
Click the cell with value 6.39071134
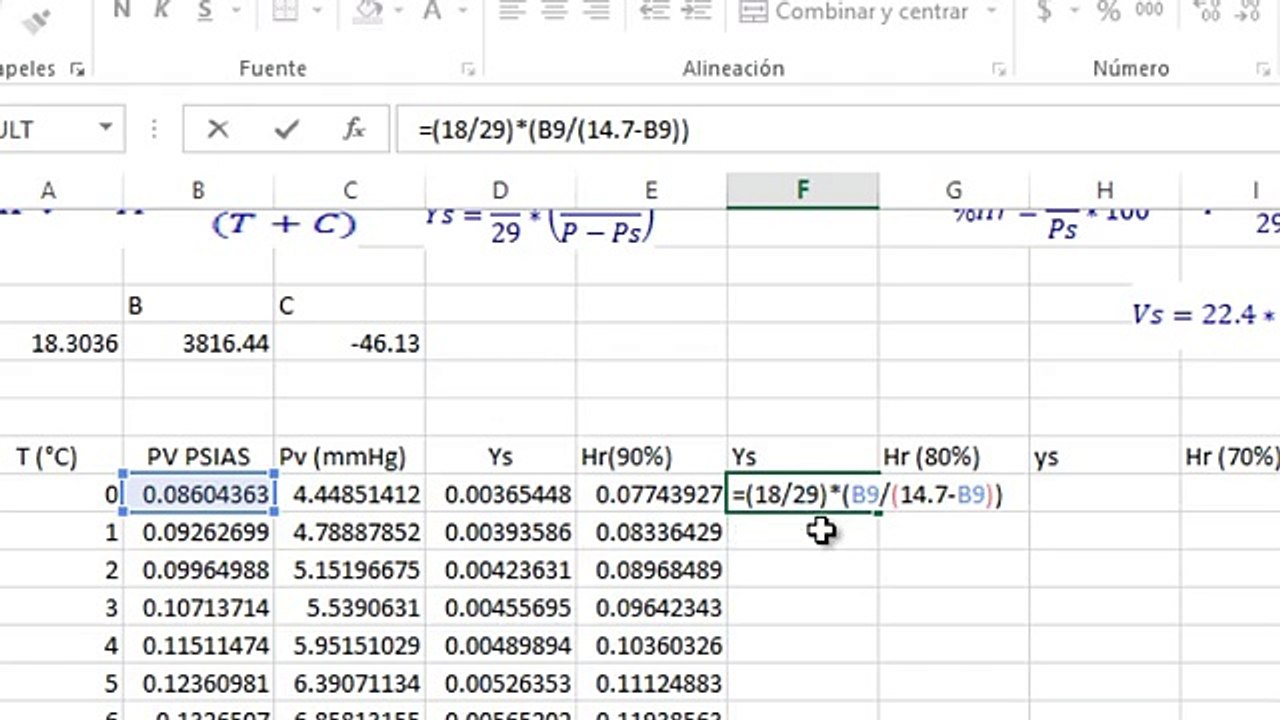350,685
